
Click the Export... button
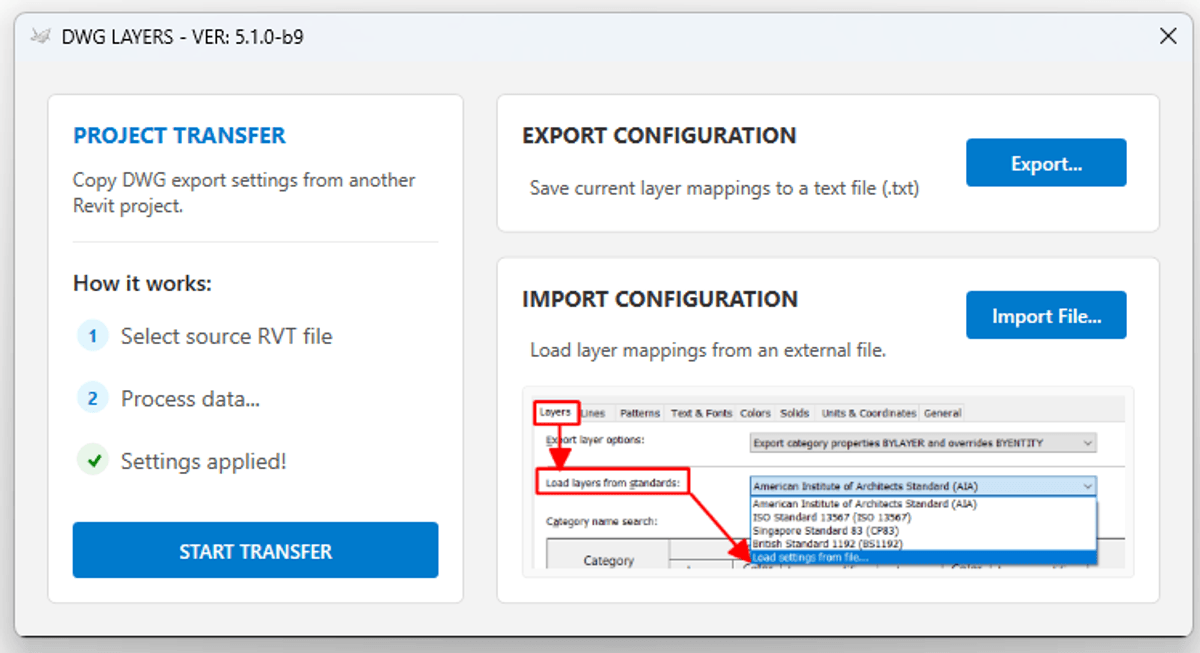click(1046, 163)
